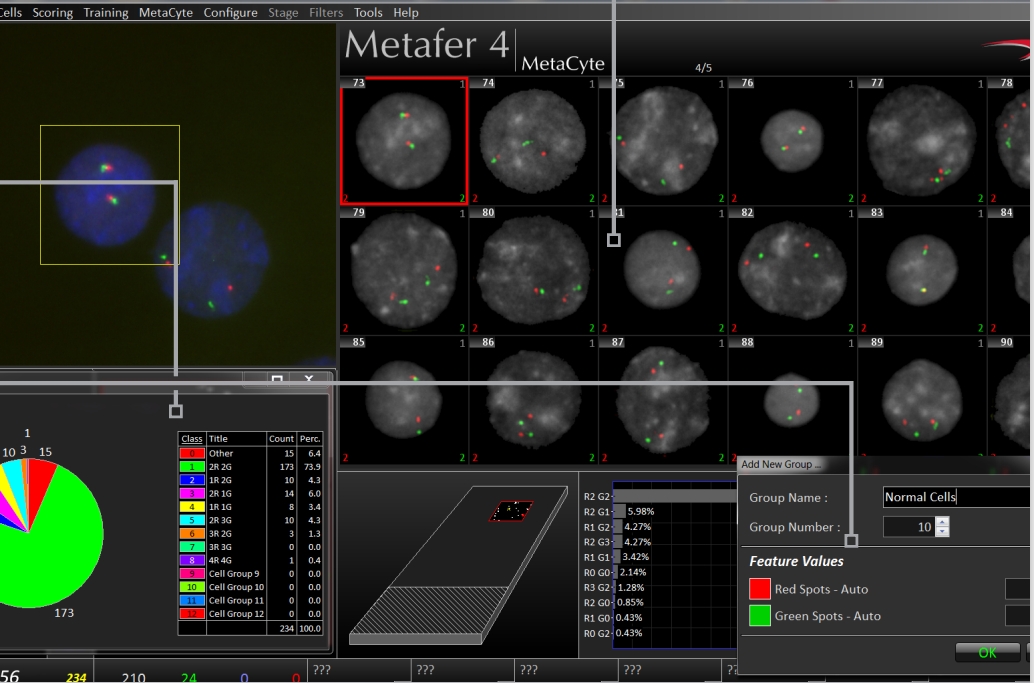The width and height of the screenshot is (1034, 683).
Task: Click the Green Spots - Auto value box
Action: pyautogui.click(x=1019, y=616)
